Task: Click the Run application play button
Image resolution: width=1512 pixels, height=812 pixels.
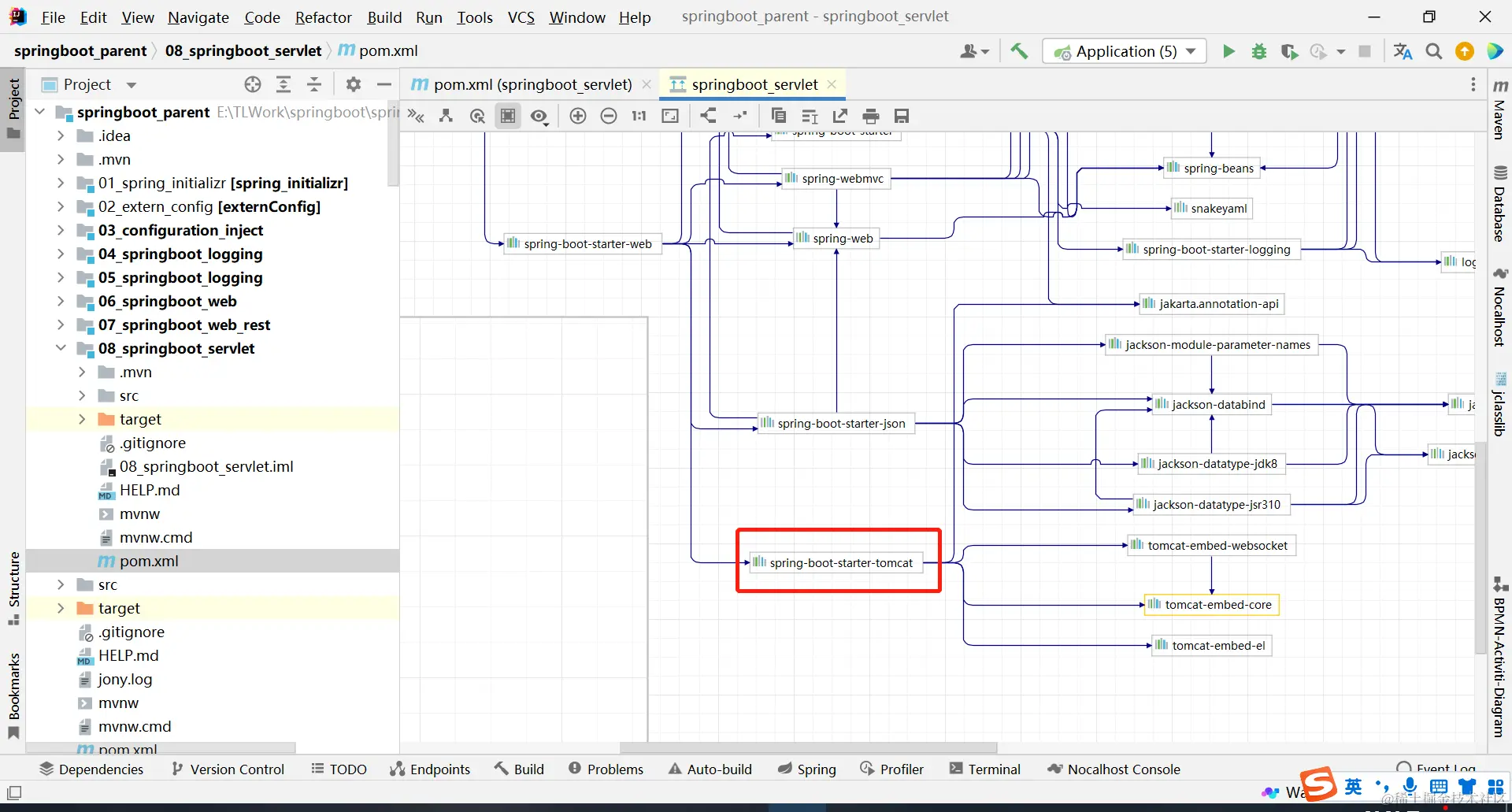Action: tap(1228, 52)
